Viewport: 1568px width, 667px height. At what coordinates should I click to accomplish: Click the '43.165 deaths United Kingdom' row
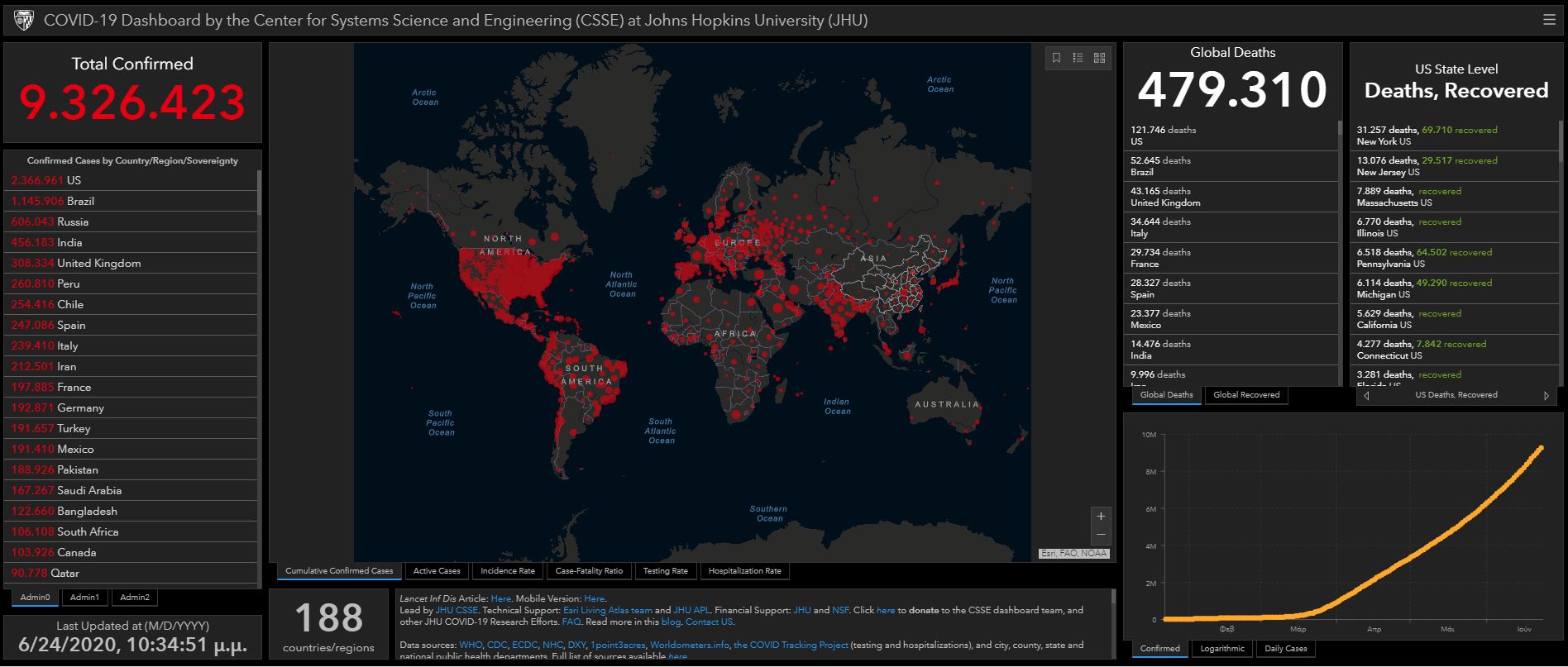[1232, 197]
